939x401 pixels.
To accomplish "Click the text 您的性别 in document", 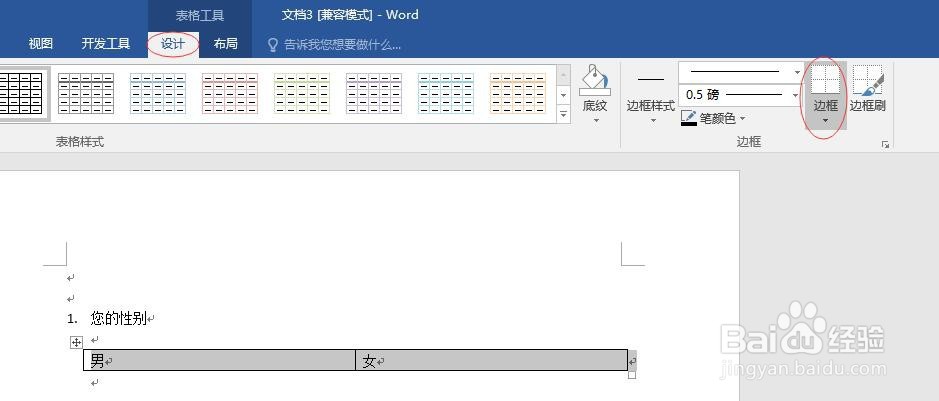I will pyautogui.click(x=119, y=318).
